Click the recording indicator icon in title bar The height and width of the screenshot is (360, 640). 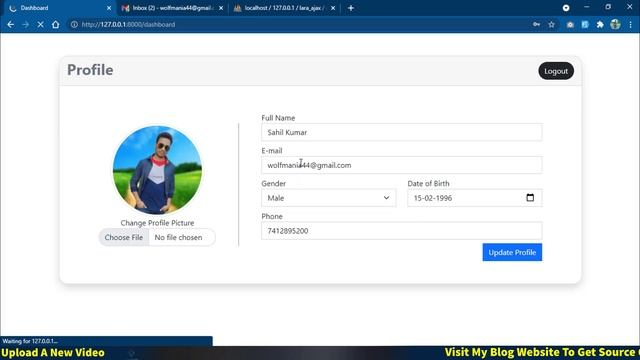(x=566, y=8)
